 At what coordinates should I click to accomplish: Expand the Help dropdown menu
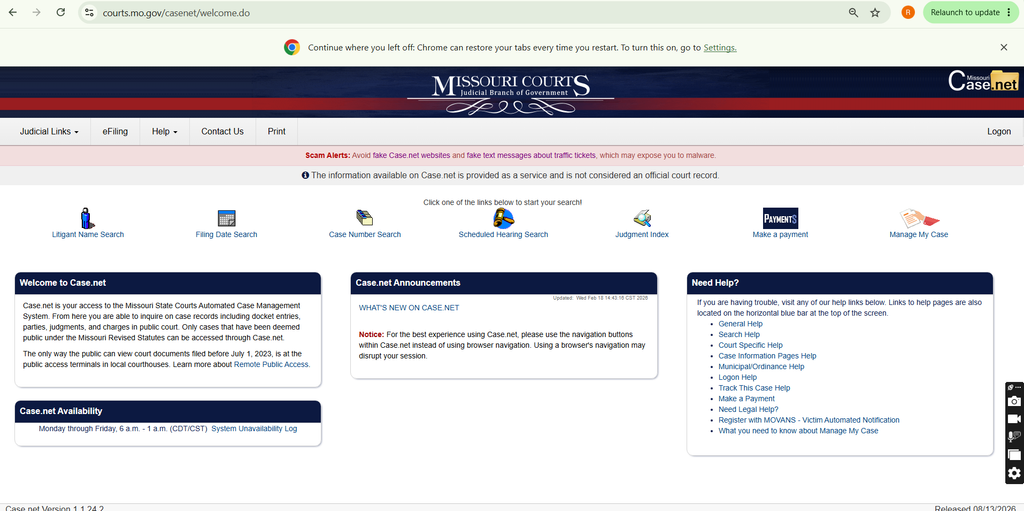[x=165, y=131]
